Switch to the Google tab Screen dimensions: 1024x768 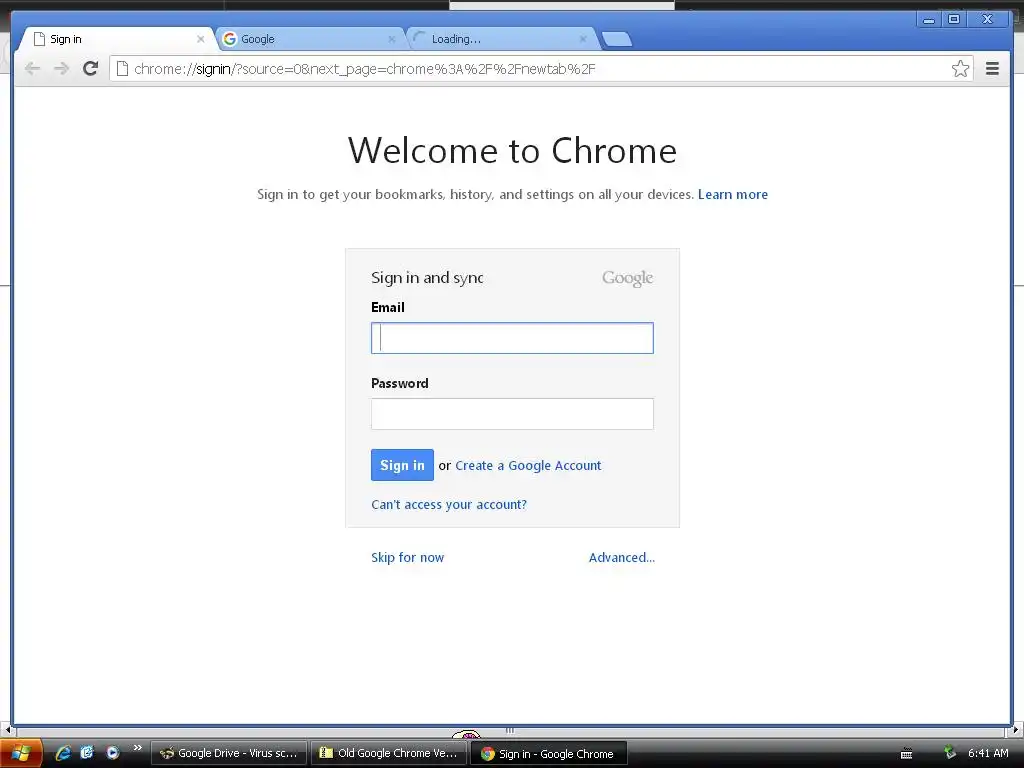[310, 39]
